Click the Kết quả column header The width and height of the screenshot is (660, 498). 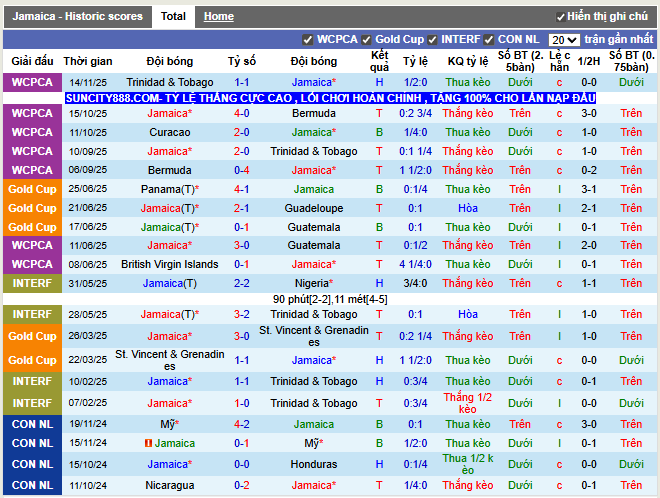coord(379,61)
